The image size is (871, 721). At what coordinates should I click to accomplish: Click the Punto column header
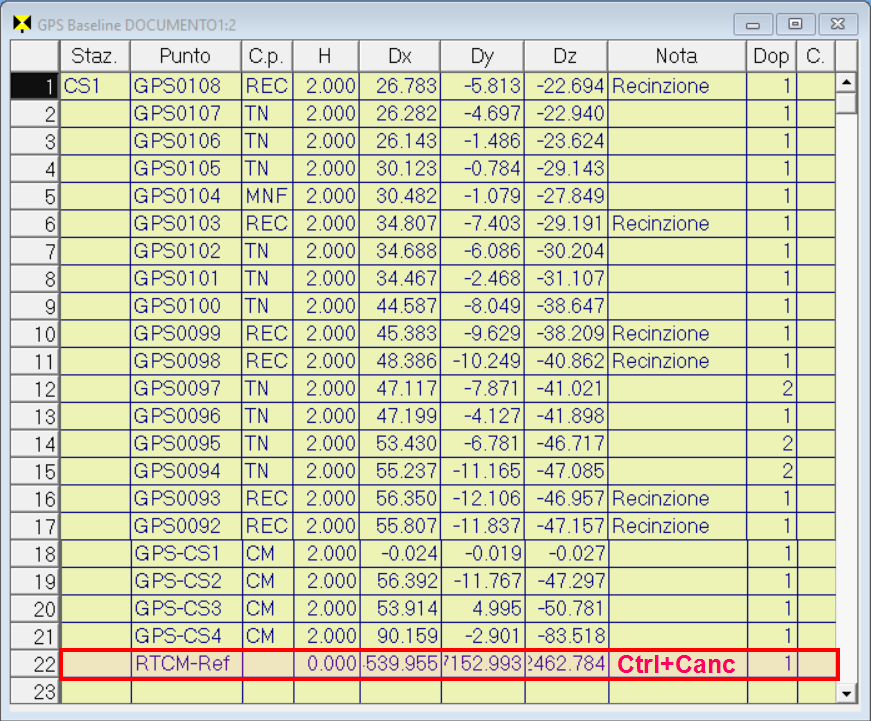point(185,56)
